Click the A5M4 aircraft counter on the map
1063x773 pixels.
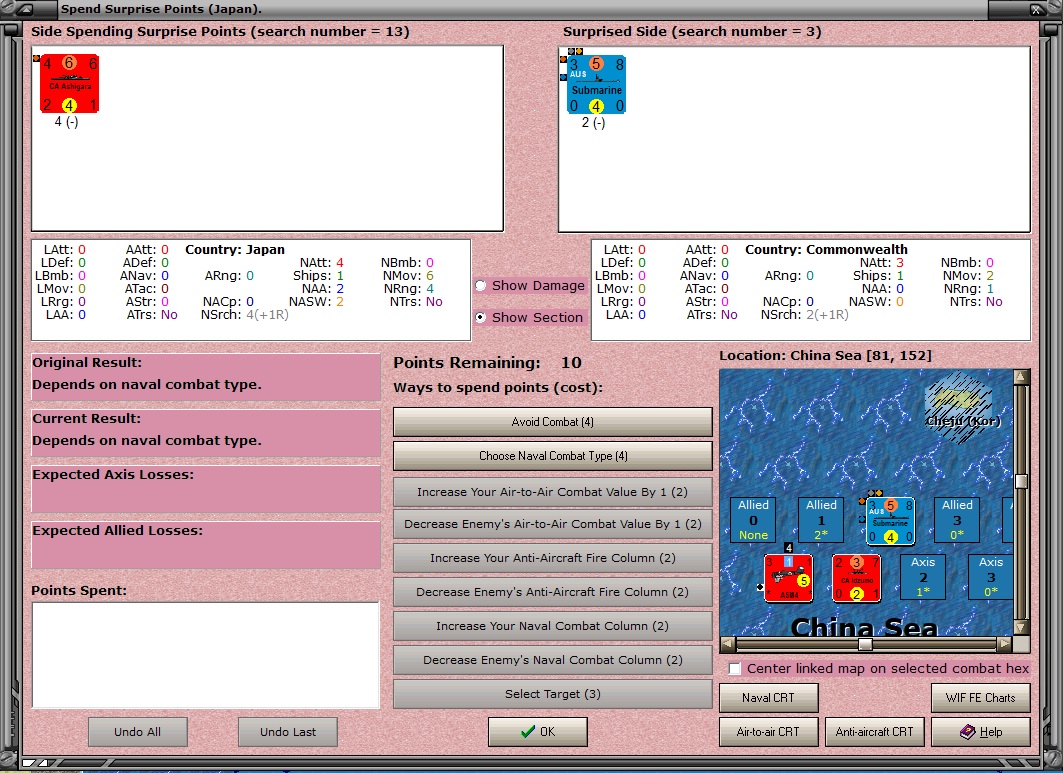(788, 578)
